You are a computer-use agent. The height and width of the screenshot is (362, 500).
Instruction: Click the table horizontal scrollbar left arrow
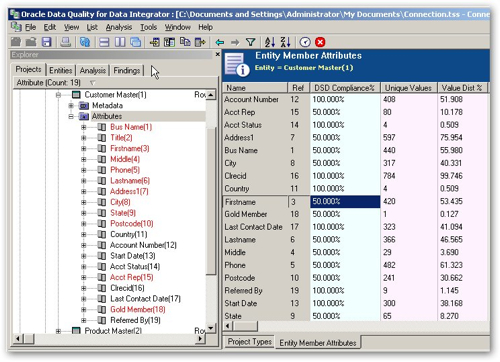(228, 326)
